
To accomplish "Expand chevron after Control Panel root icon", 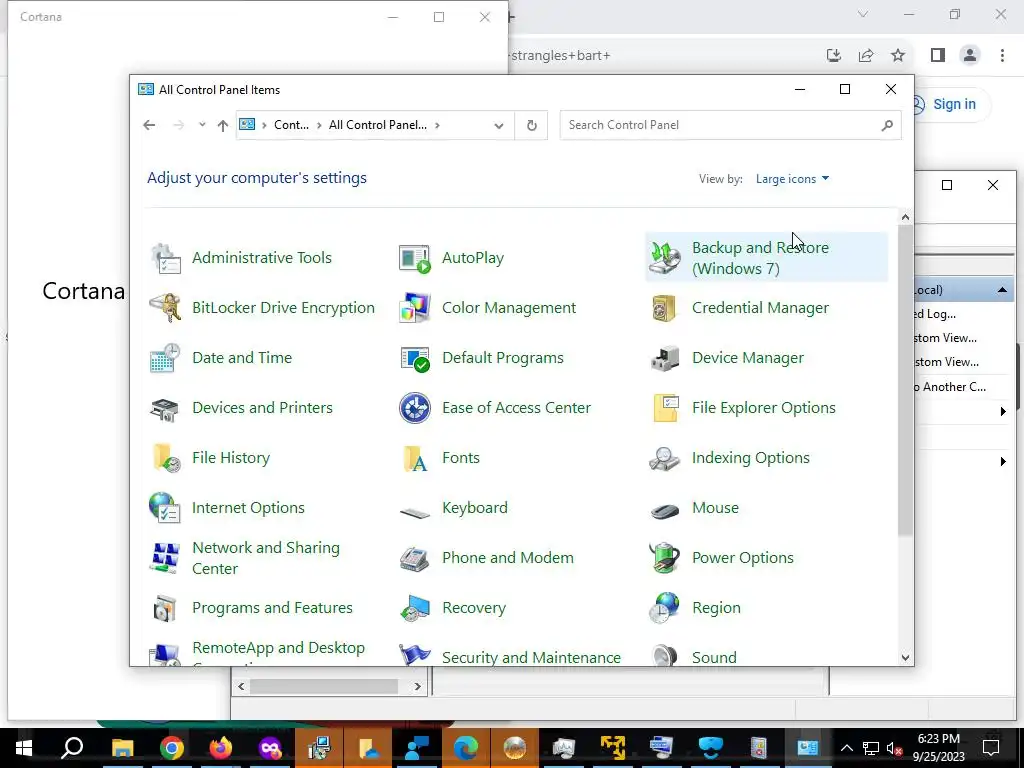I will click(264, 125).
